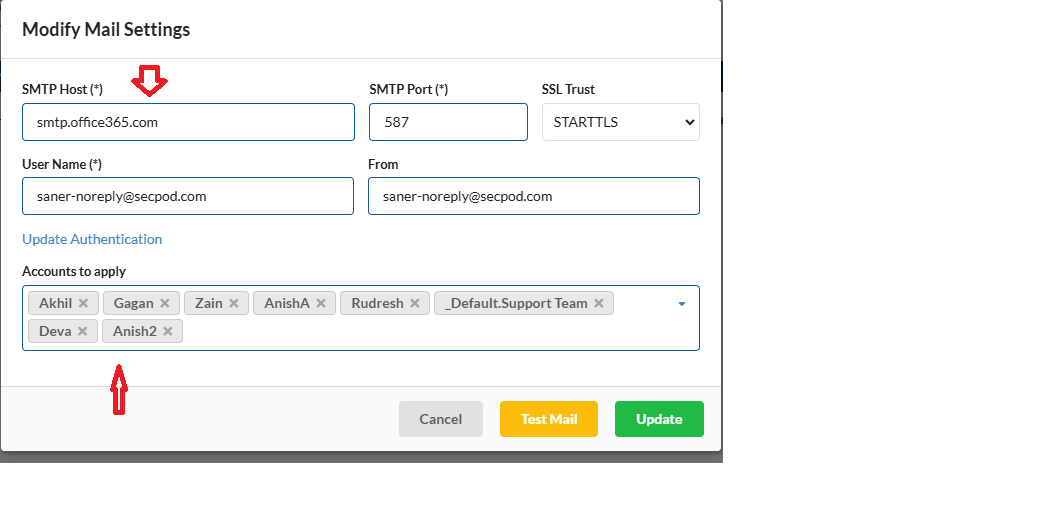Click the green Update button
The image size is (1040, 523).
coord(659,419)
